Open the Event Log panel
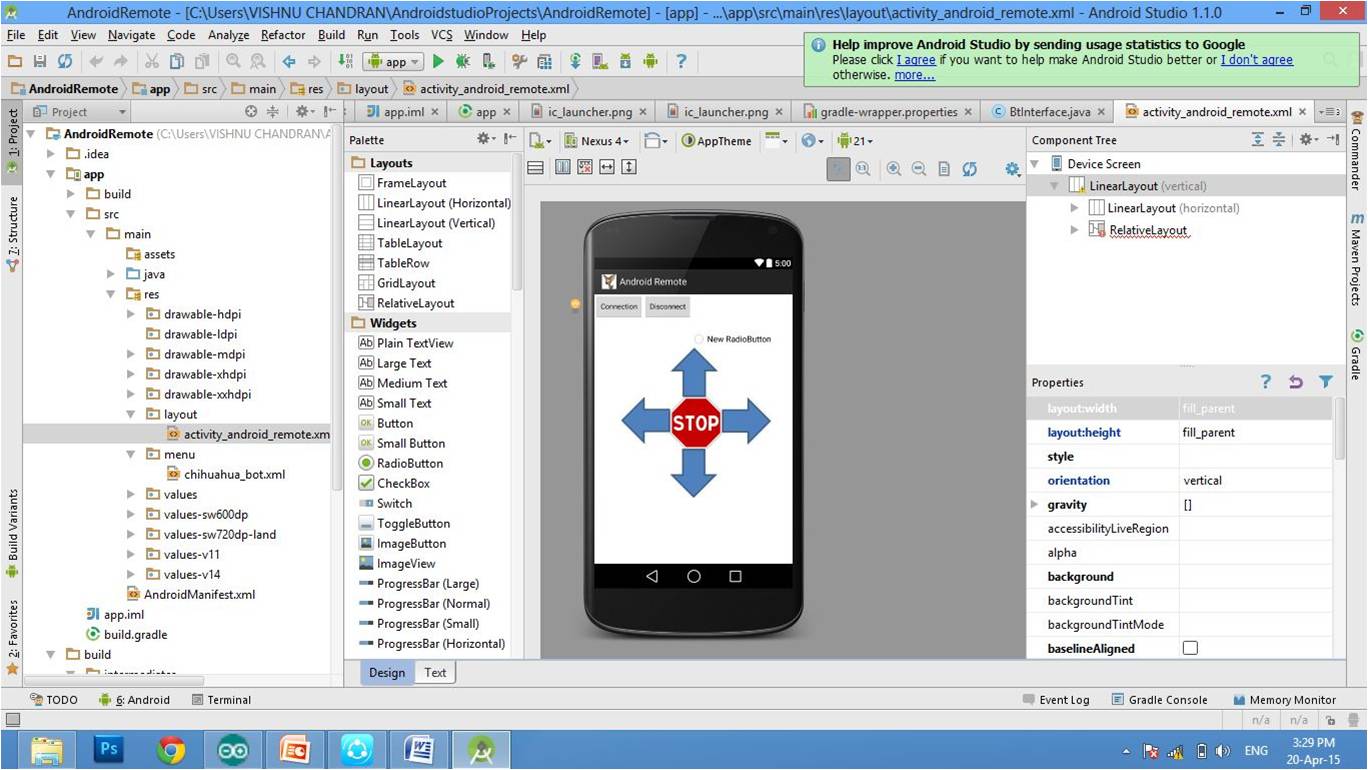 [x=1056, y=700]
